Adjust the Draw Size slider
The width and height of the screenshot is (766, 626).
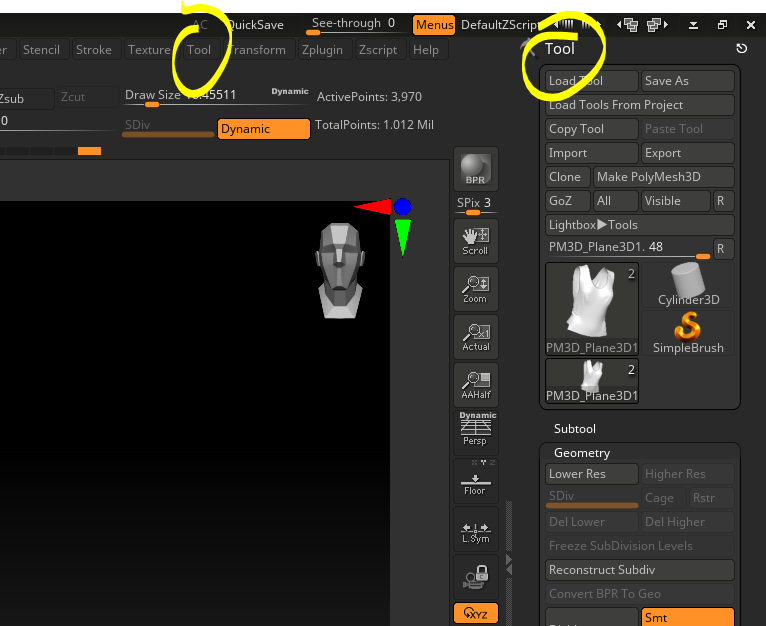click(x=180, y=98)
